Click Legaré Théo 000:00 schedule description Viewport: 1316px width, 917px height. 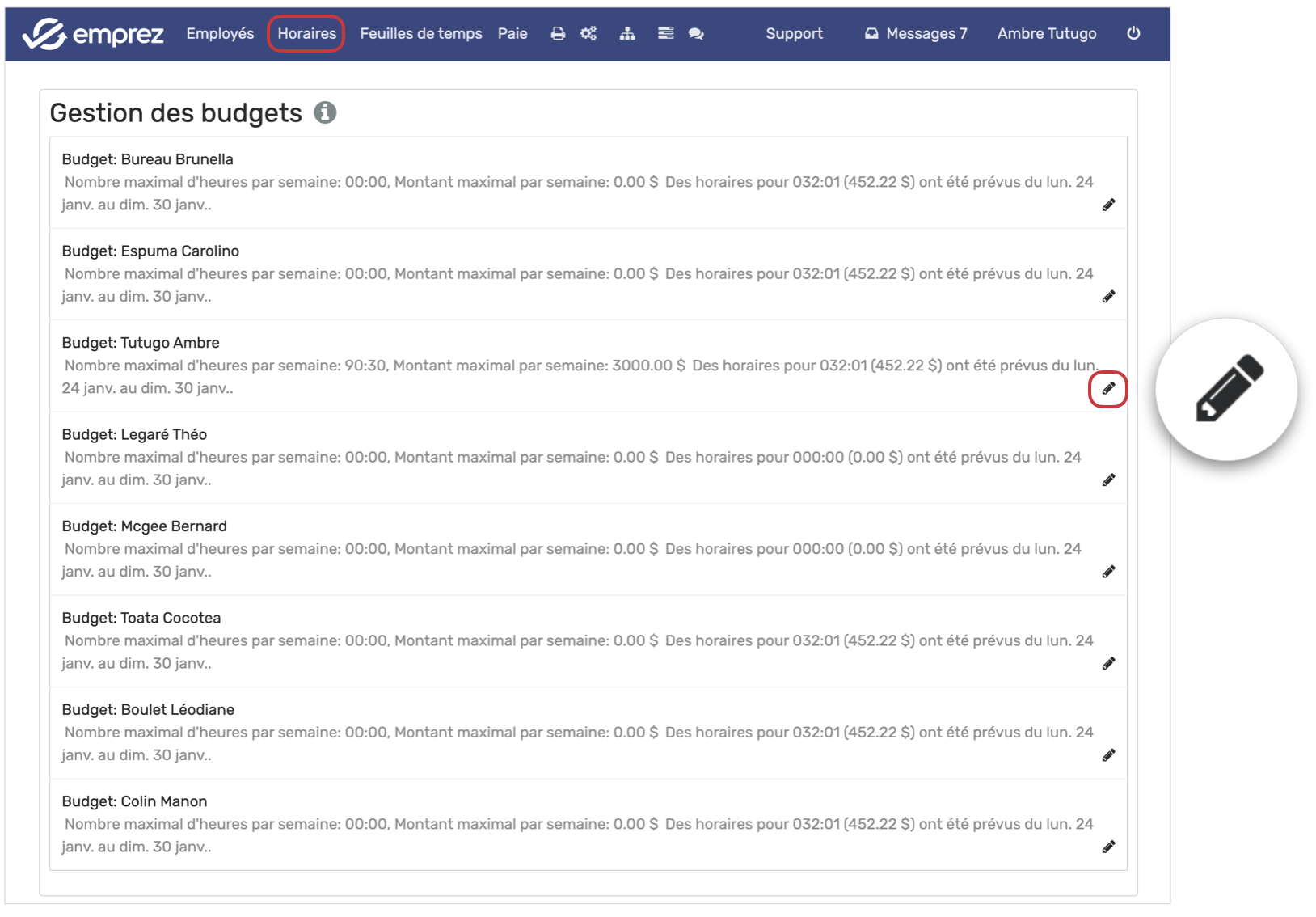click(572, 469)
